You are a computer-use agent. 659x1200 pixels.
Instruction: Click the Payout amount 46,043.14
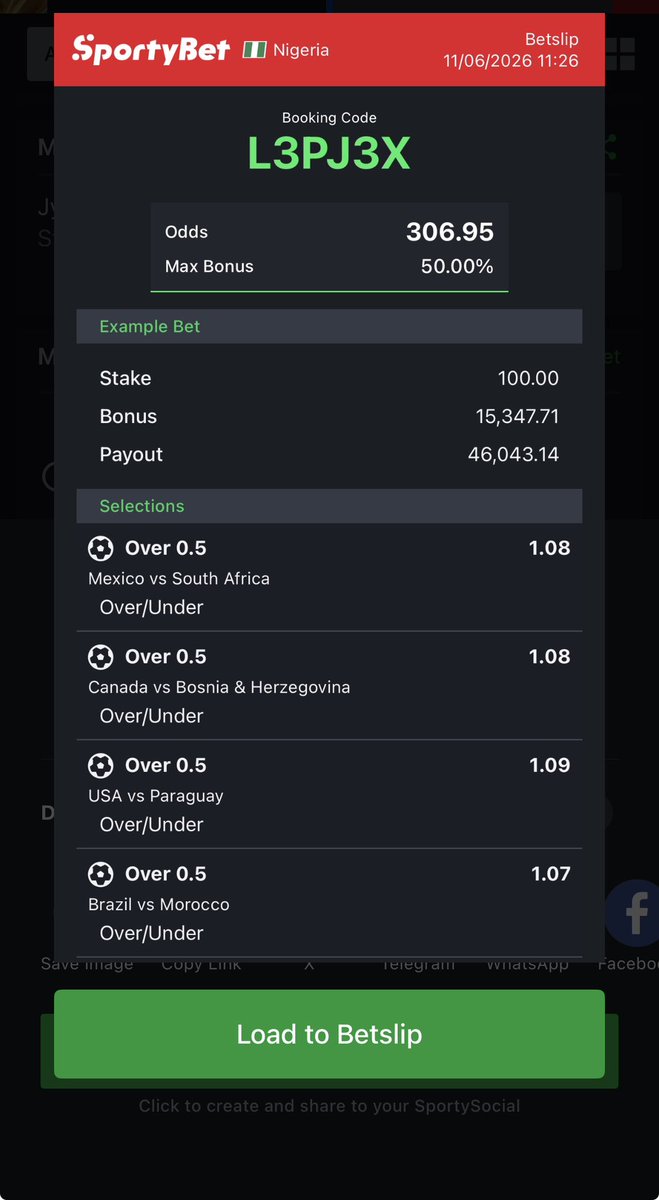513,455
